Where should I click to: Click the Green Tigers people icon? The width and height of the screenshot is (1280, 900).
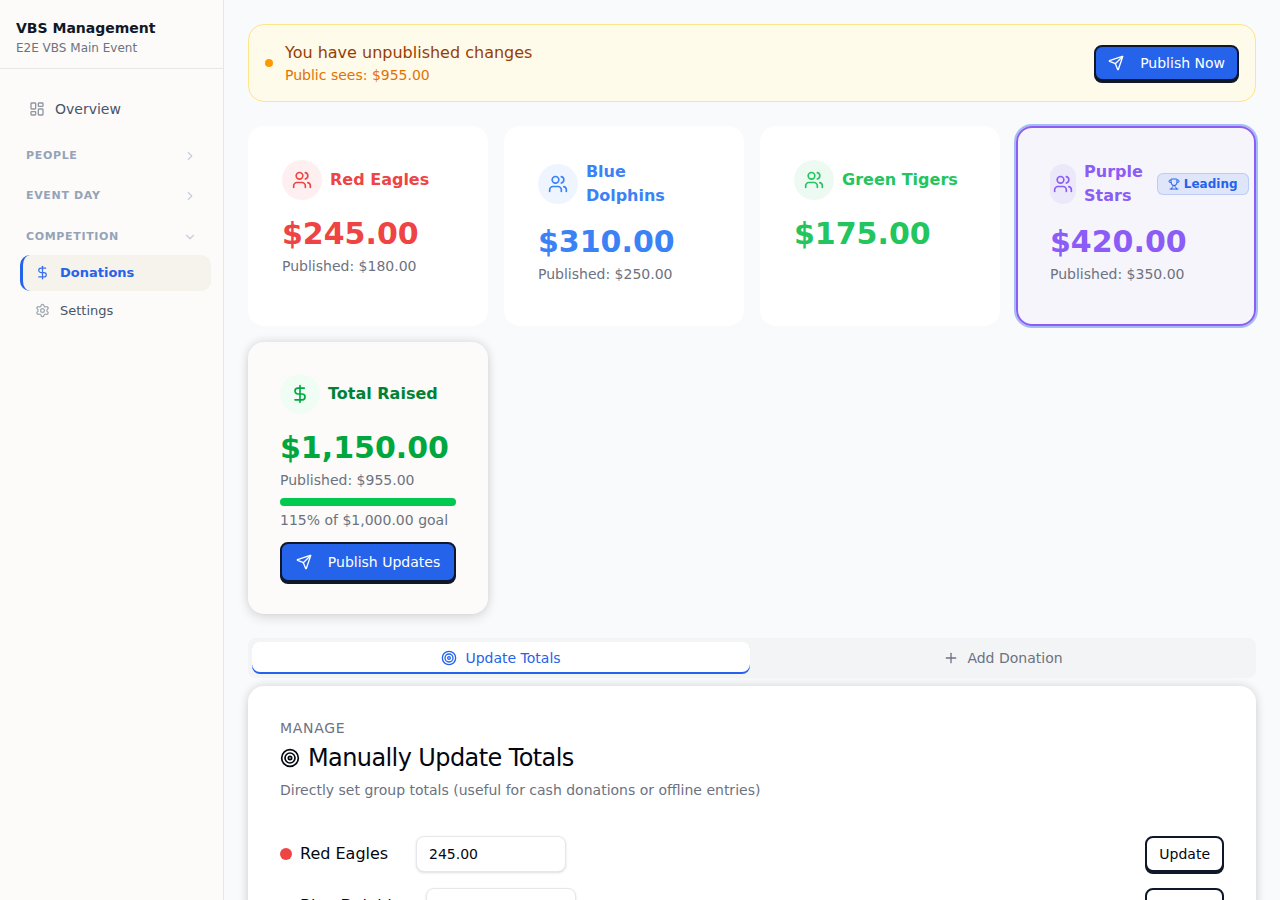point(814,180)
